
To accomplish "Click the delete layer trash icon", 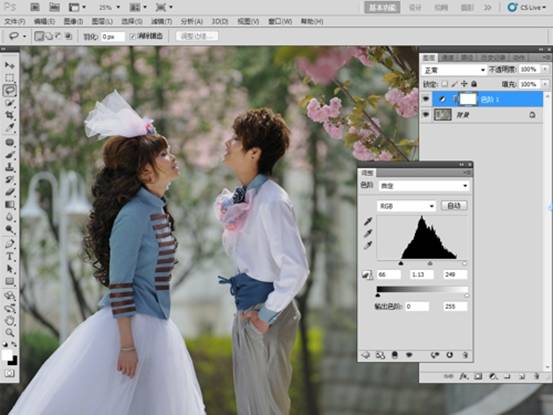I will (x=536, y=377).
